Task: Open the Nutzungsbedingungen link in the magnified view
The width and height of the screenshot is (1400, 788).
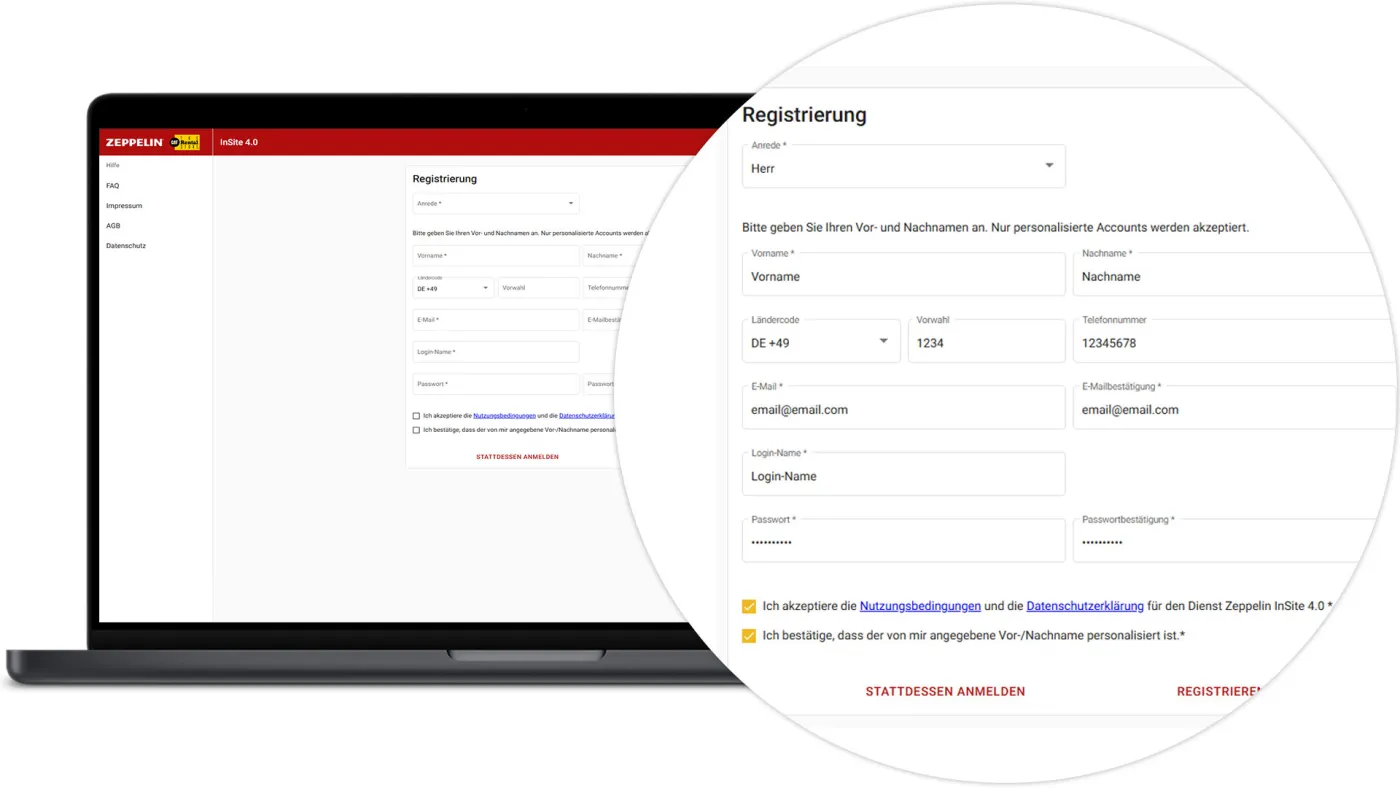Action: [x=920, y=606]
